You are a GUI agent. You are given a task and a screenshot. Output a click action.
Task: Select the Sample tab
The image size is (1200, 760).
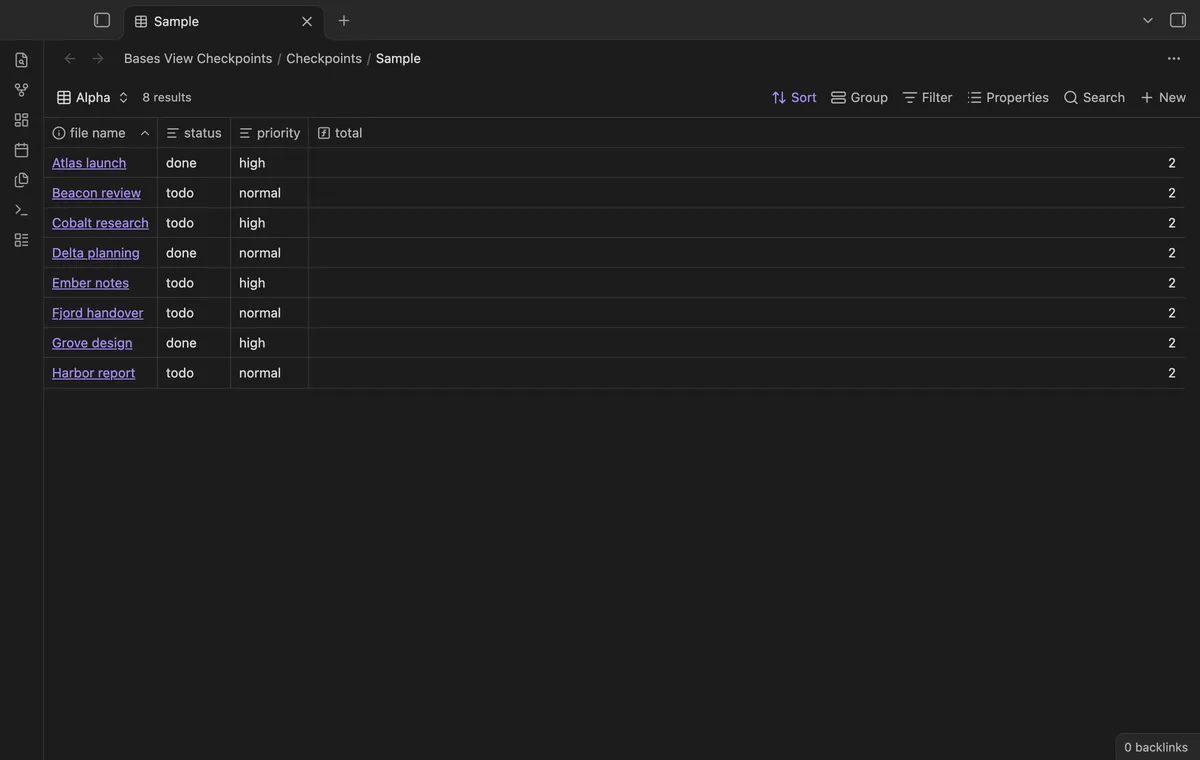pos(223,21)
